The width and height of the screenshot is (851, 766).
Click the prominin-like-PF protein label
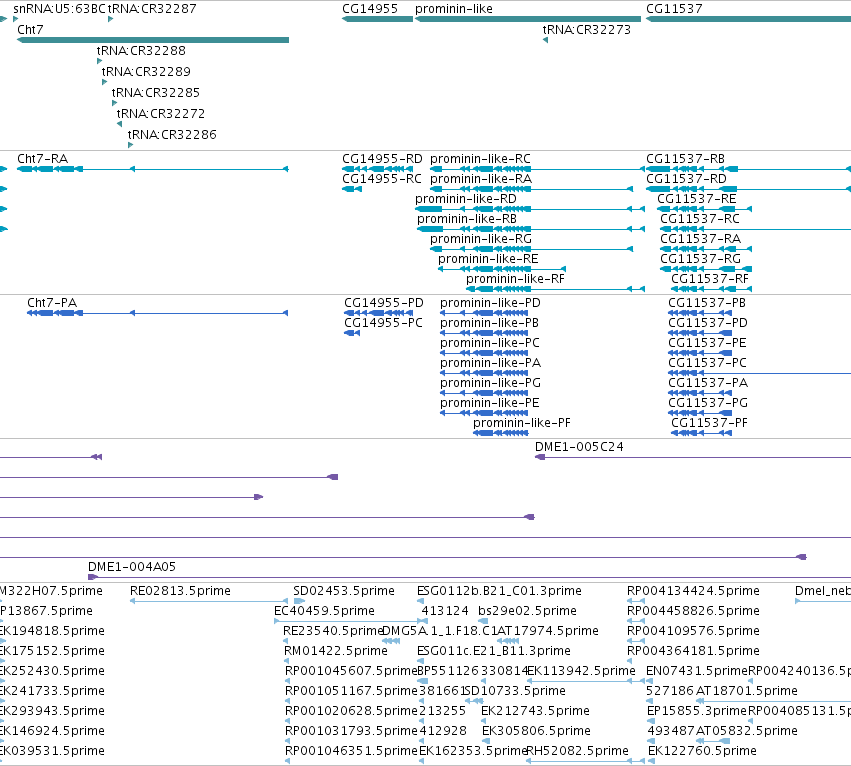pos(522,423)
